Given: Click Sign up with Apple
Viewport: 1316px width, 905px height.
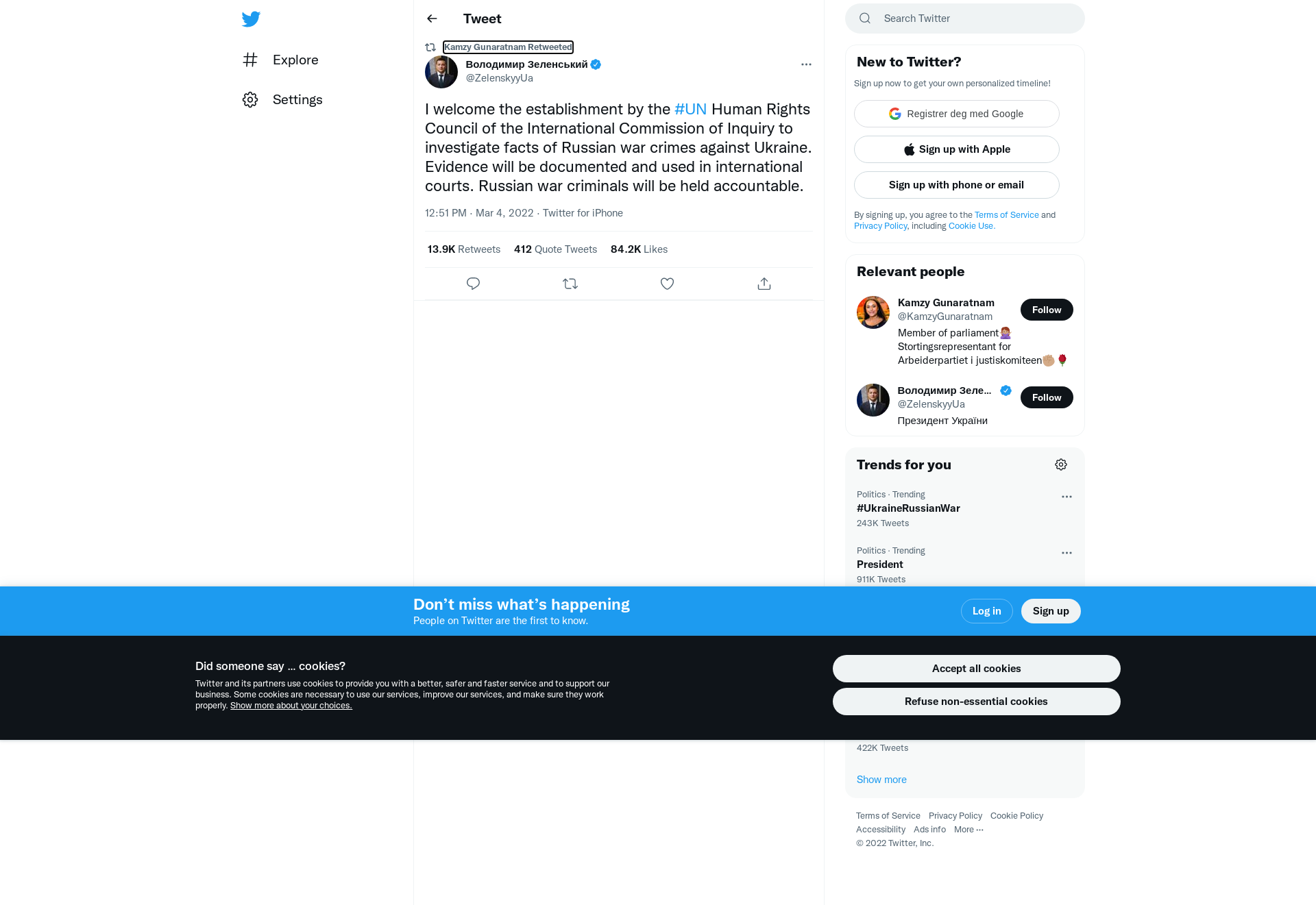Looking at the screenshot, I should click(956, 149).
